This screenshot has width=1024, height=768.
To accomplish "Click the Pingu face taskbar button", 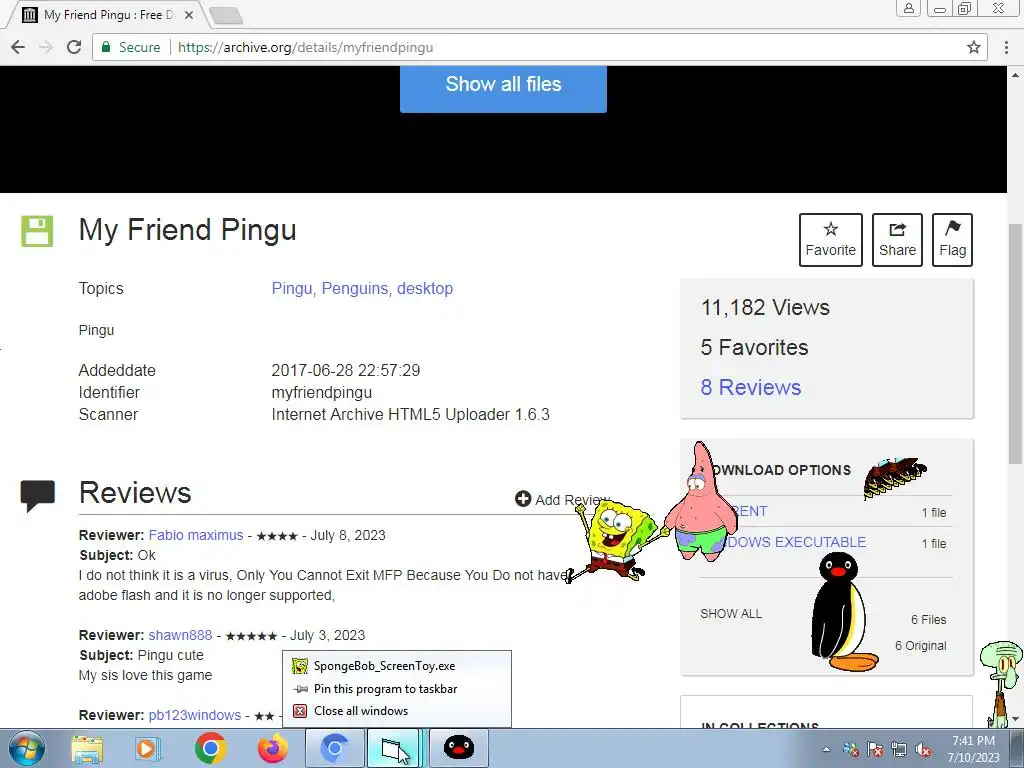I will tap(458, 748).
